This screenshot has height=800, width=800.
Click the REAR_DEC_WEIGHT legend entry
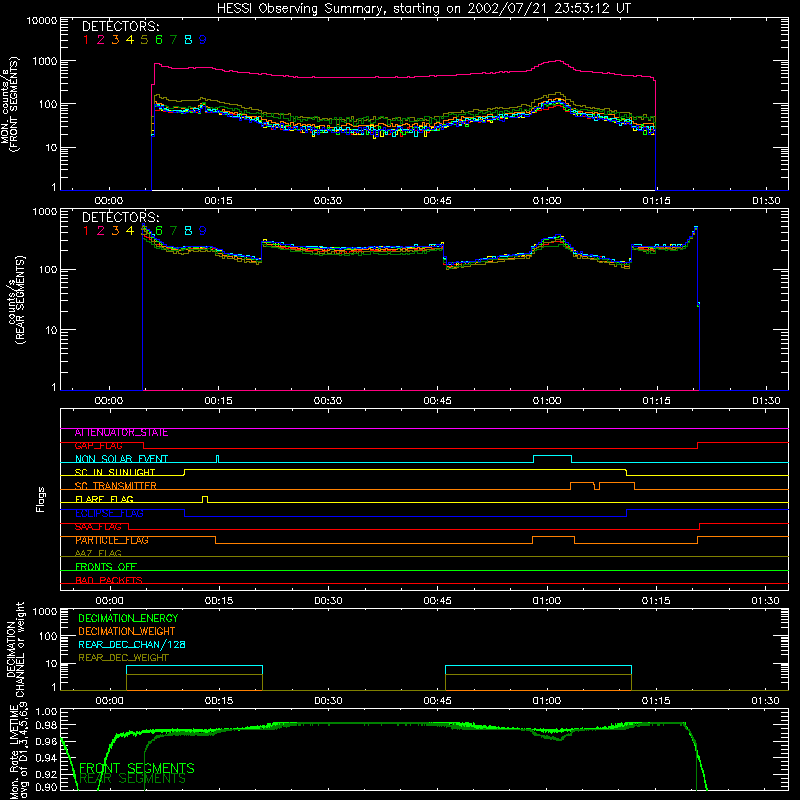(123, 658)
